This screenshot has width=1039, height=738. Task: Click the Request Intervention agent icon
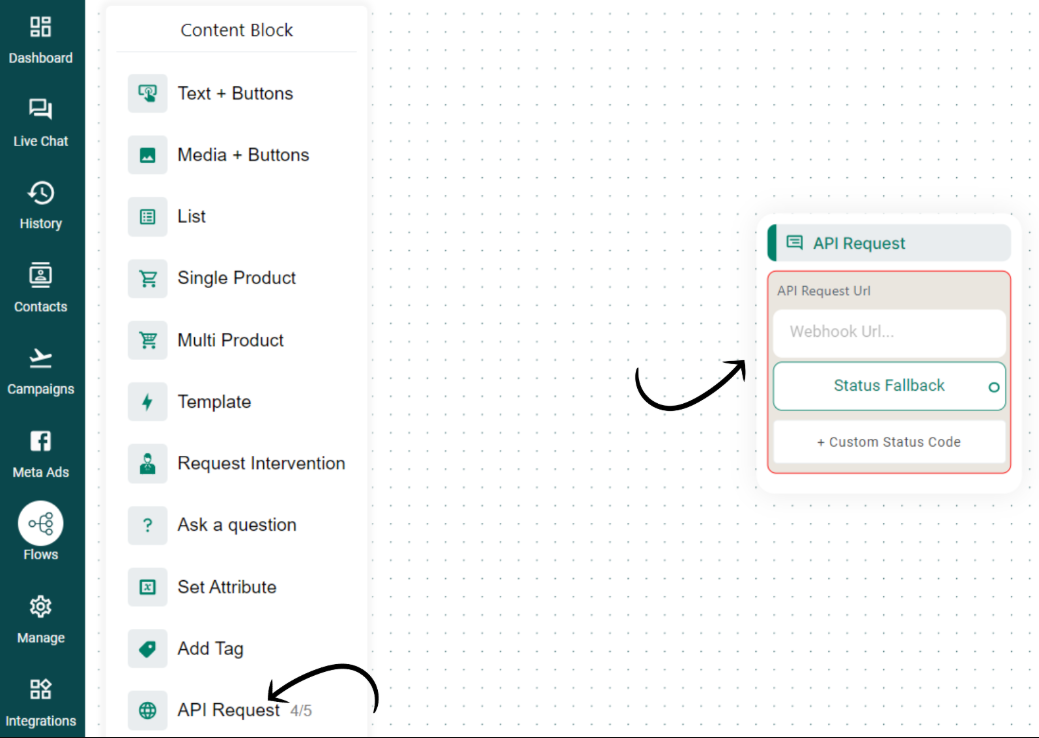point(148,463)
